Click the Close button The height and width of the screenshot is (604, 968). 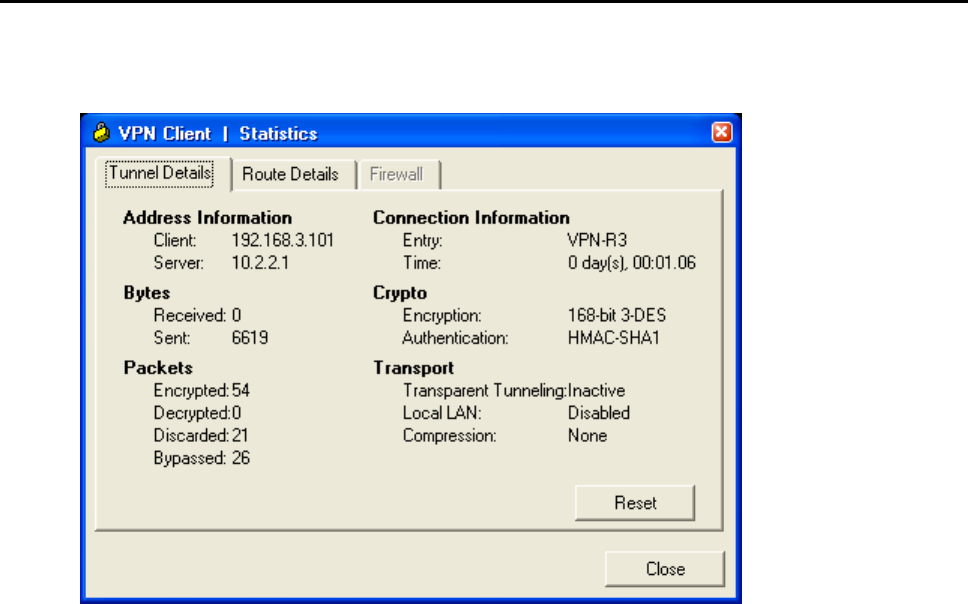click(665, 569)
